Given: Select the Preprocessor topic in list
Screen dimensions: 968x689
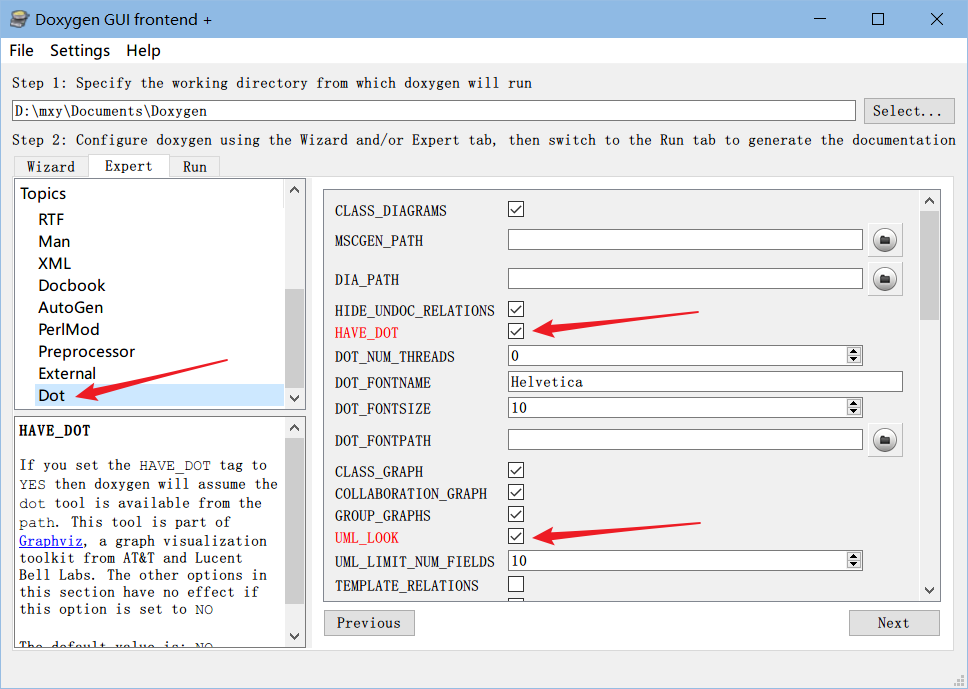Looking at the screenshot, I should coord(86,352).
